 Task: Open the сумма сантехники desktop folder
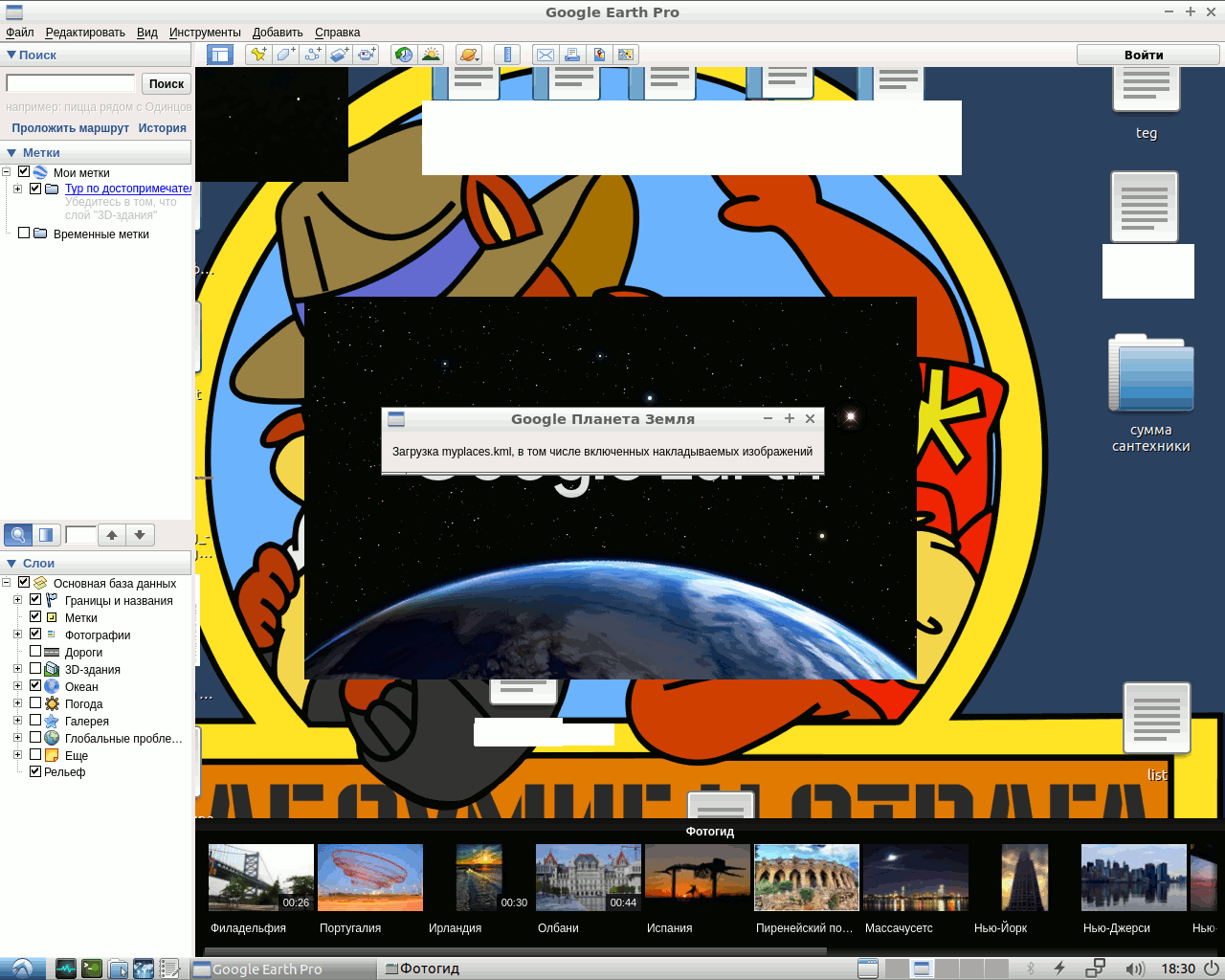tap(1151, 392)
